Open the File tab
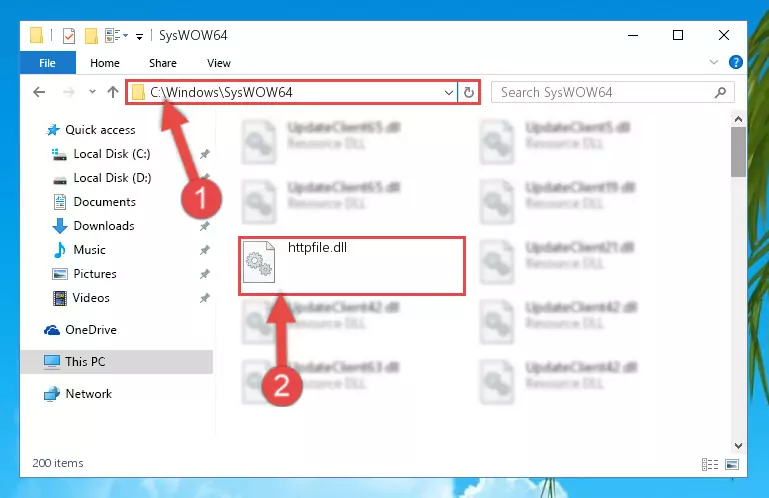 [48, 63]
